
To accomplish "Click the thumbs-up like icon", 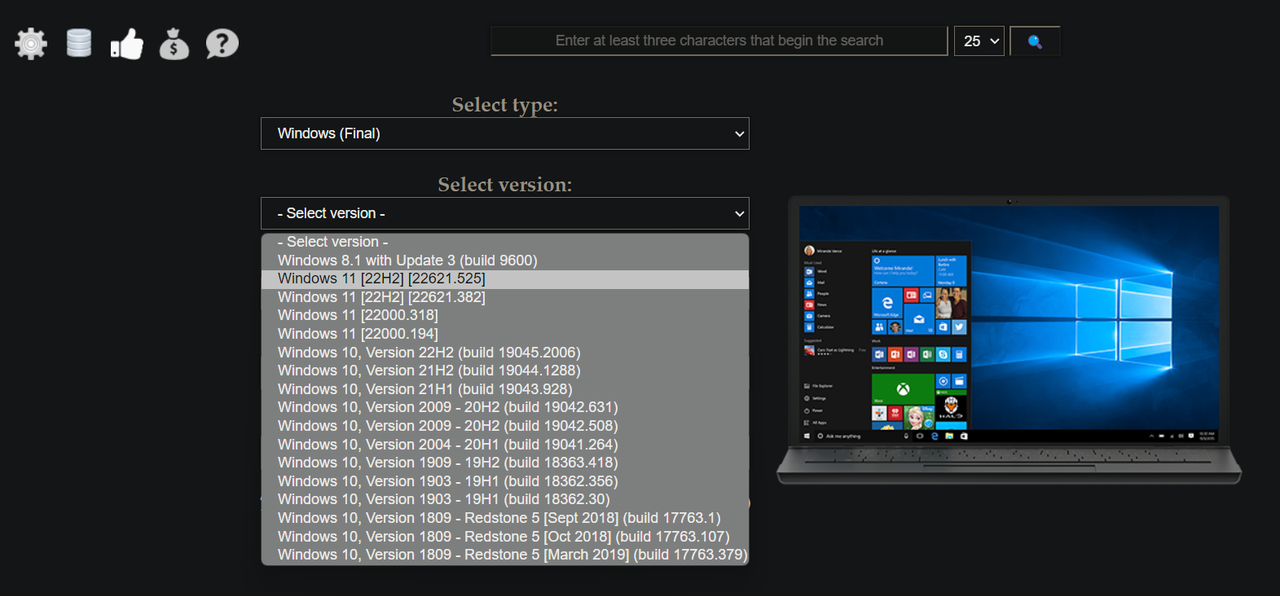I will click(127, 43).
